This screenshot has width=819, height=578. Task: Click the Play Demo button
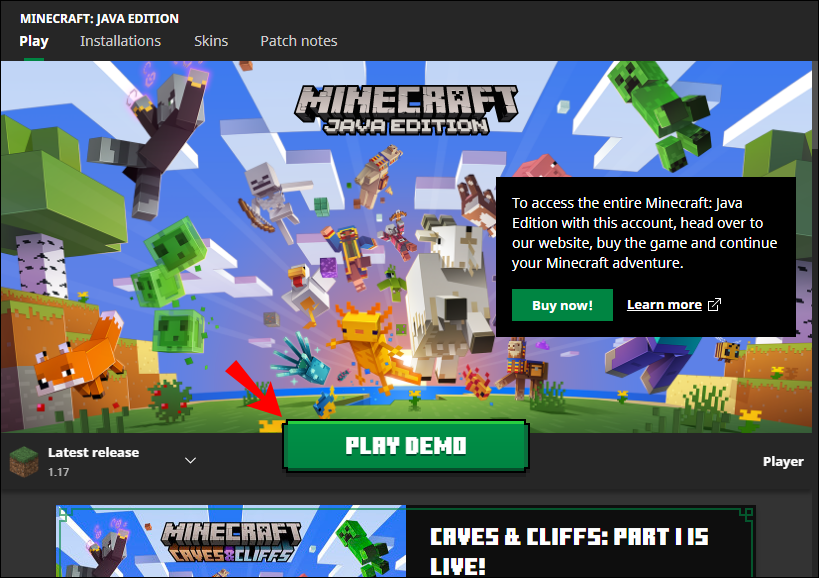coord(405,446)
